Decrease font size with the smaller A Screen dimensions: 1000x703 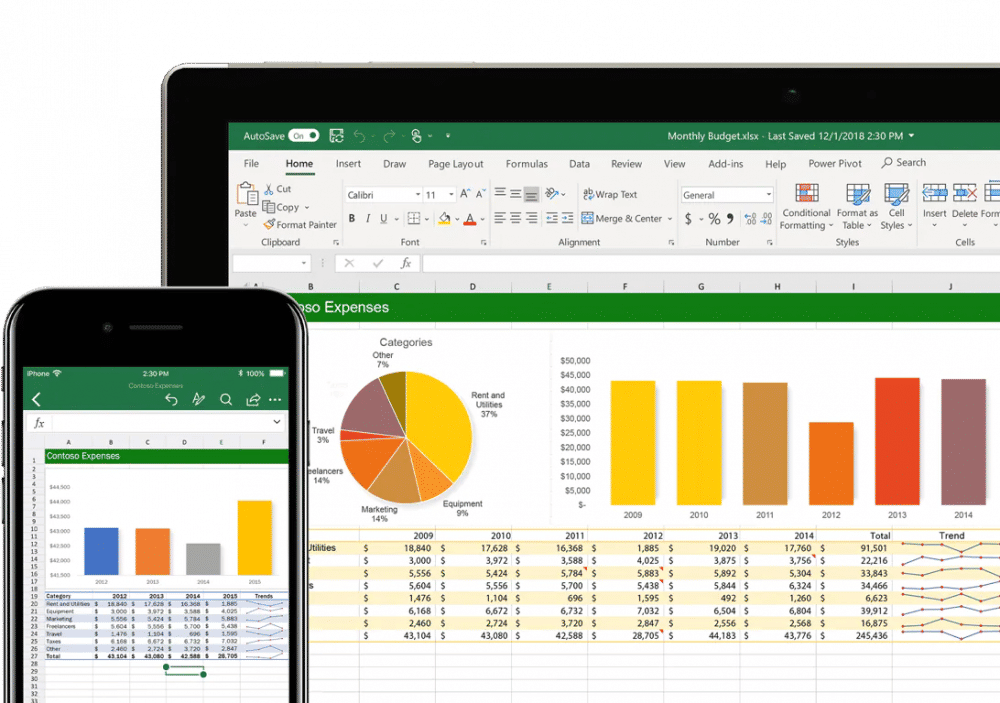pos(480,194)
